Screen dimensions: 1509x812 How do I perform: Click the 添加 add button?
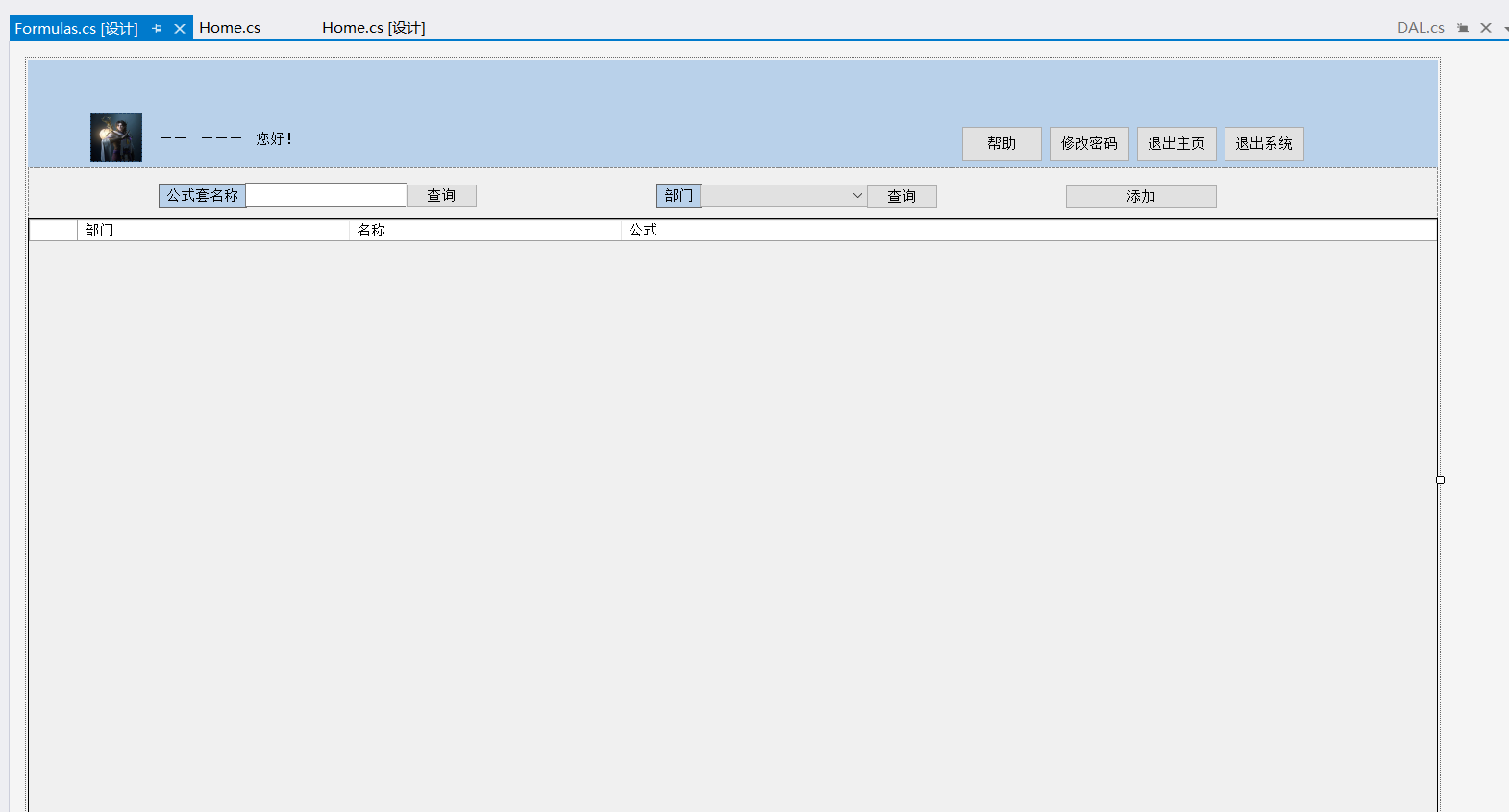pyautogui.click(x=1141, y=196)
